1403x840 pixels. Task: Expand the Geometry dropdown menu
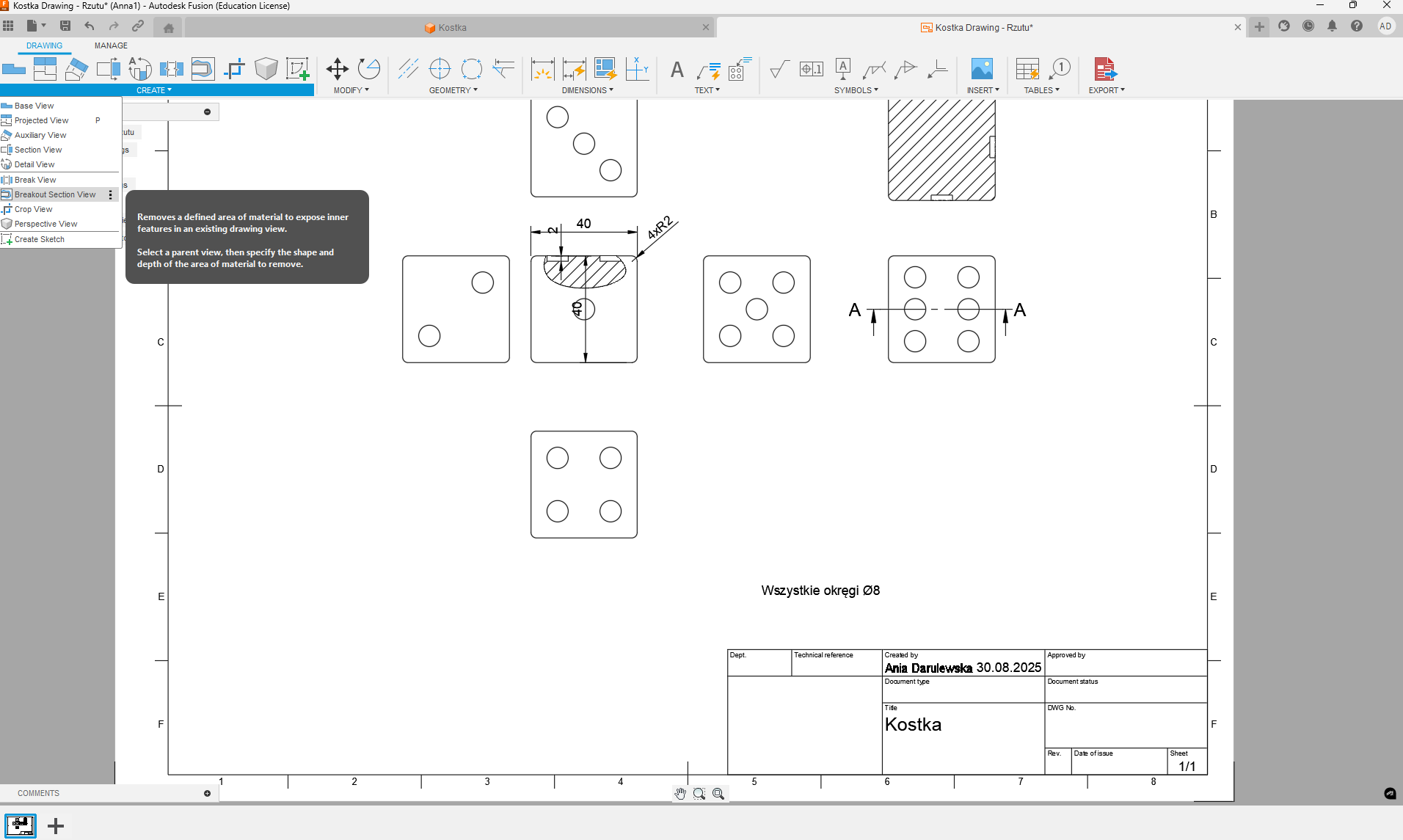tap(453, 90)
